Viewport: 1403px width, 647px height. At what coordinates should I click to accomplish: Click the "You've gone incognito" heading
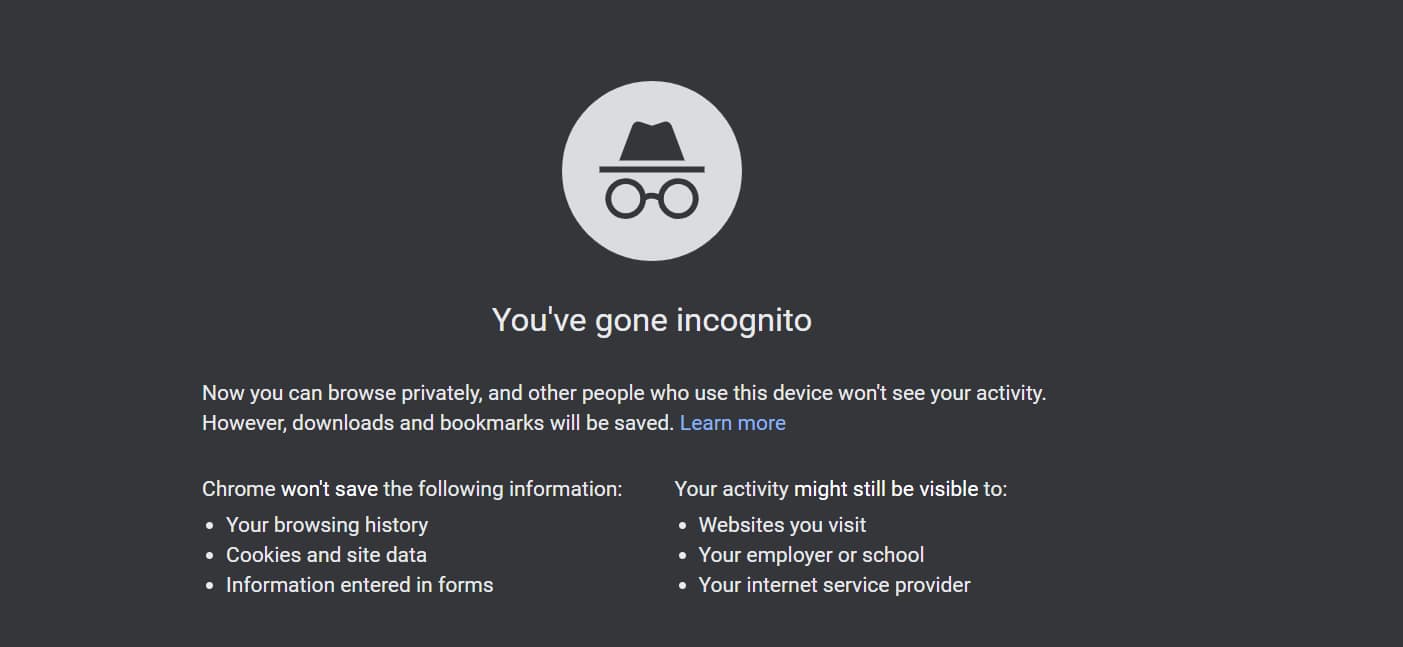tap(651, 320)
